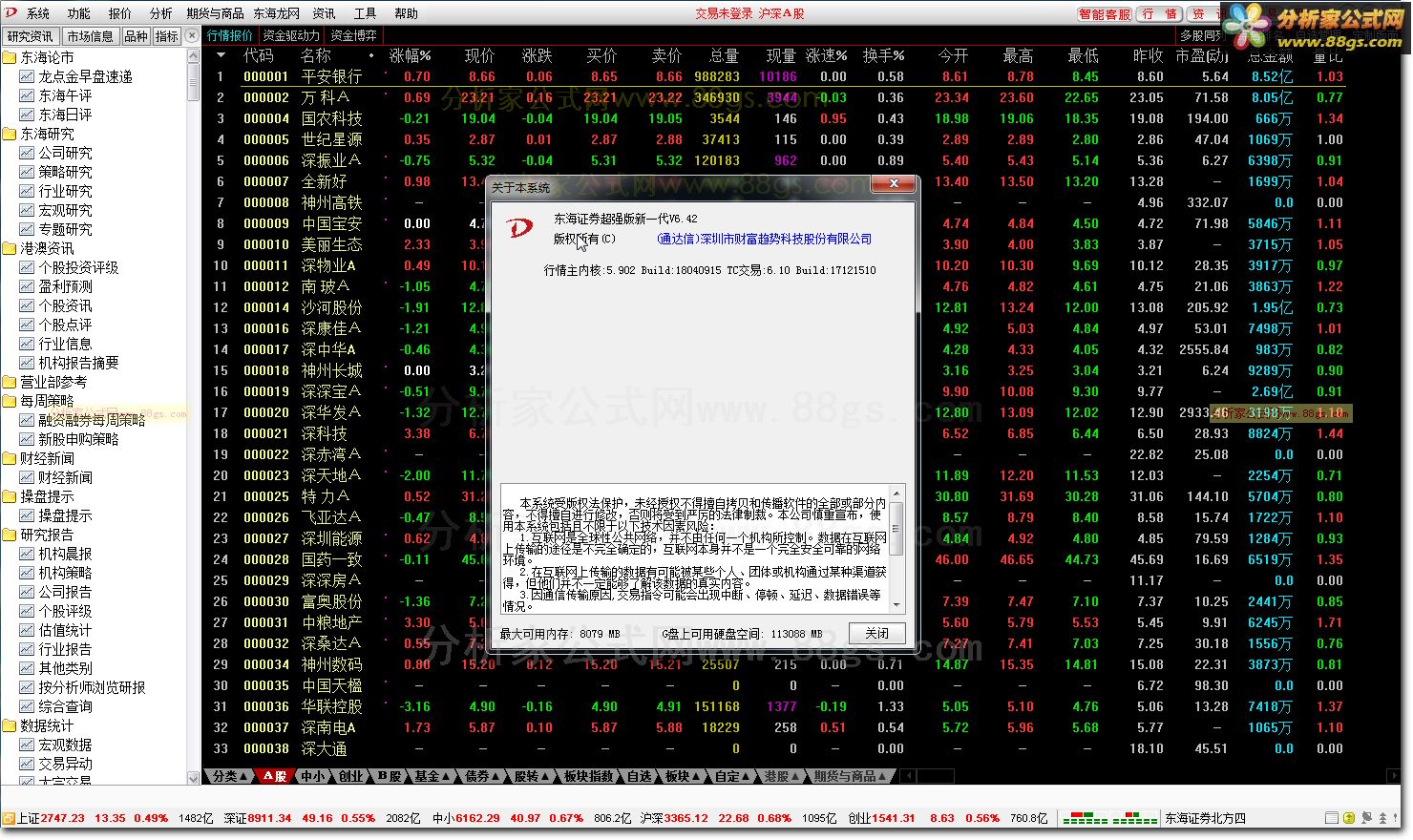Open the 帮助 menu

click(407, 13)
